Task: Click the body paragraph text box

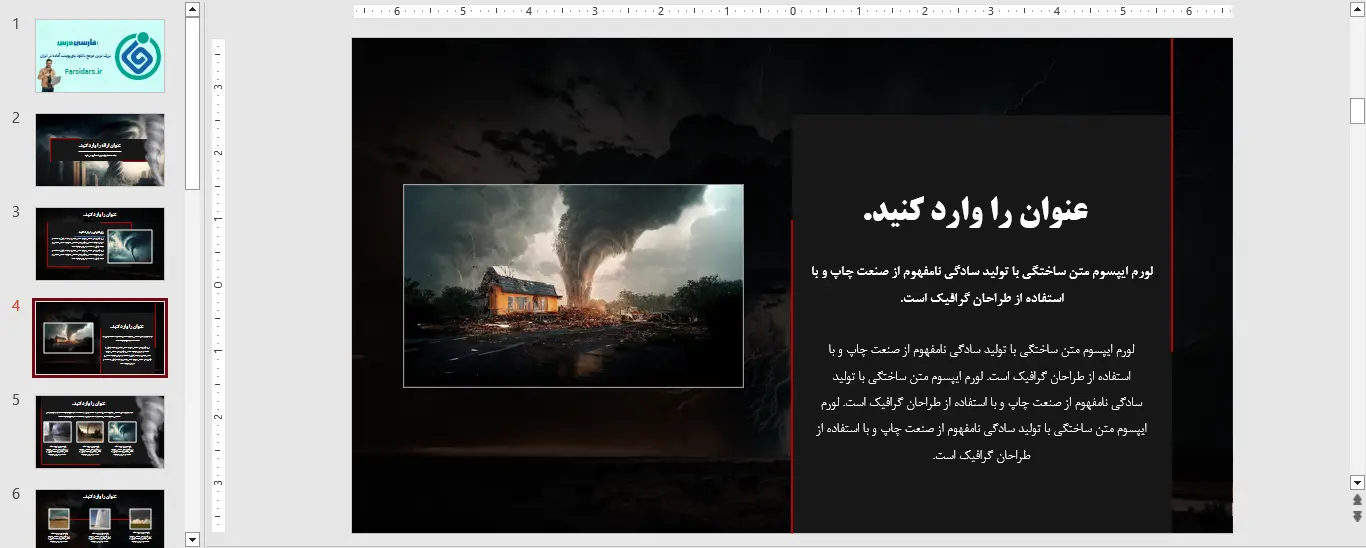Action: (981, 402)
